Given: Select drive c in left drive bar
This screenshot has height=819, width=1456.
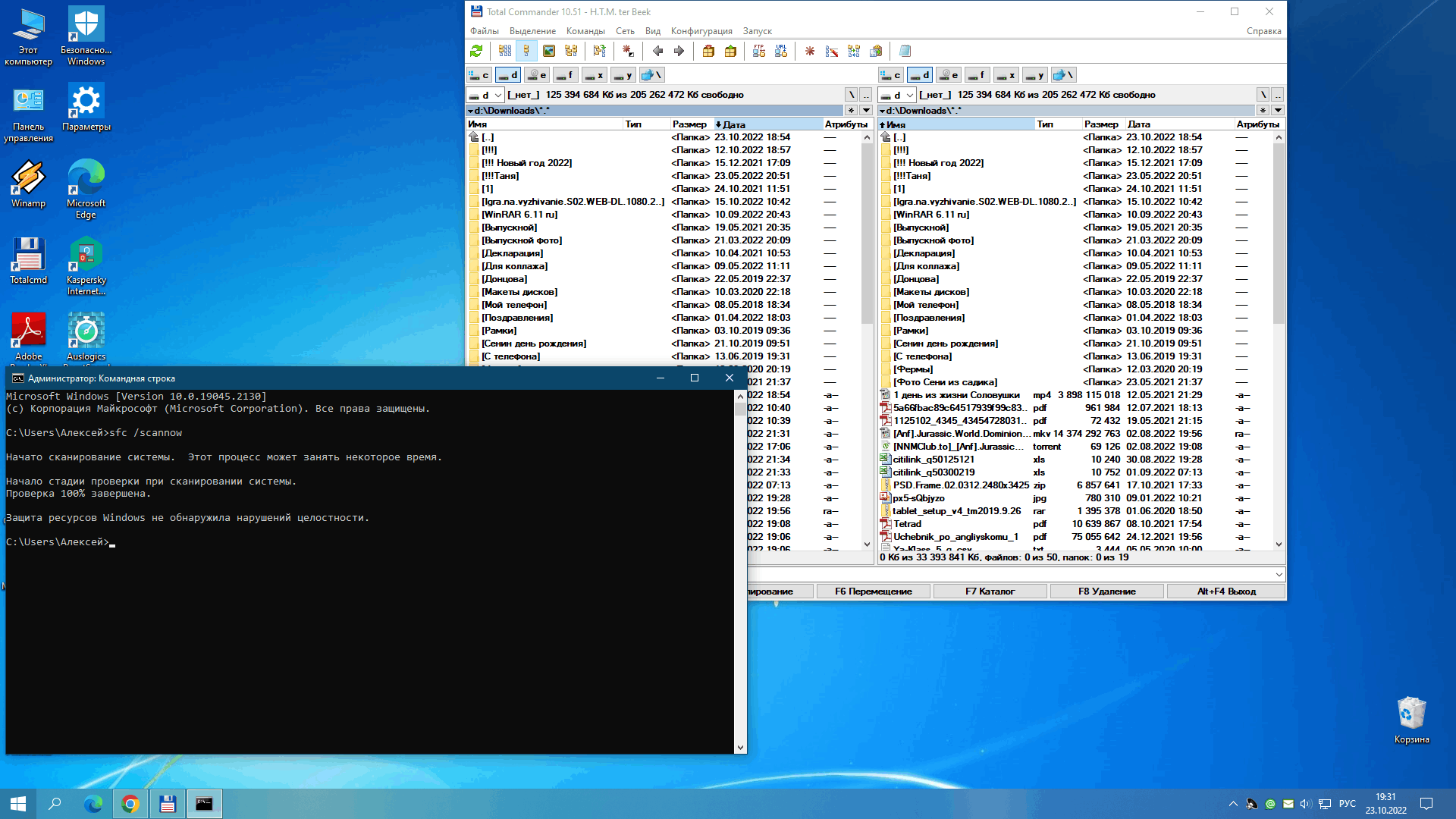Looking at the screenshot, I should click(479, 75).
